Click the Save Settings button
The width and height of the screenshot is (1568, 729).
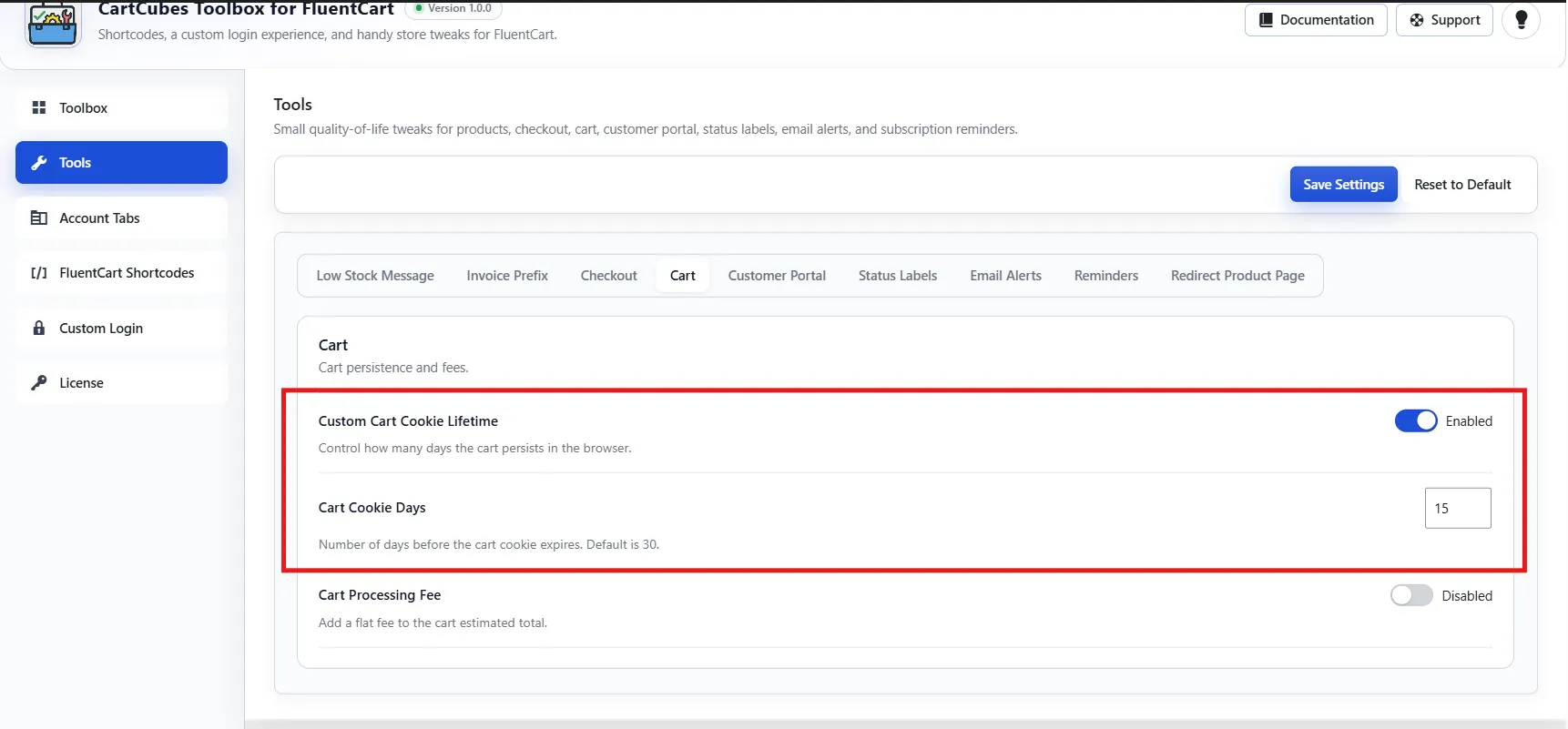pos(1343,185)
